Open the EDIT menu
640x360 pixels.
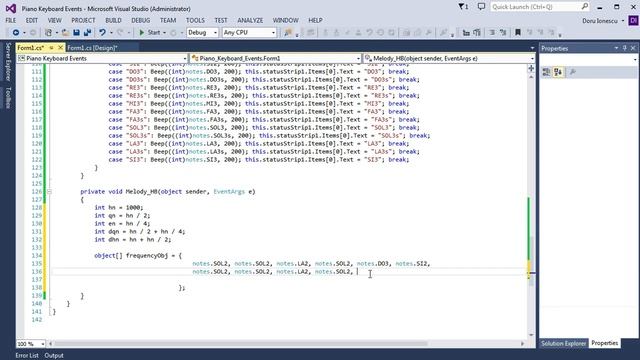32,20
